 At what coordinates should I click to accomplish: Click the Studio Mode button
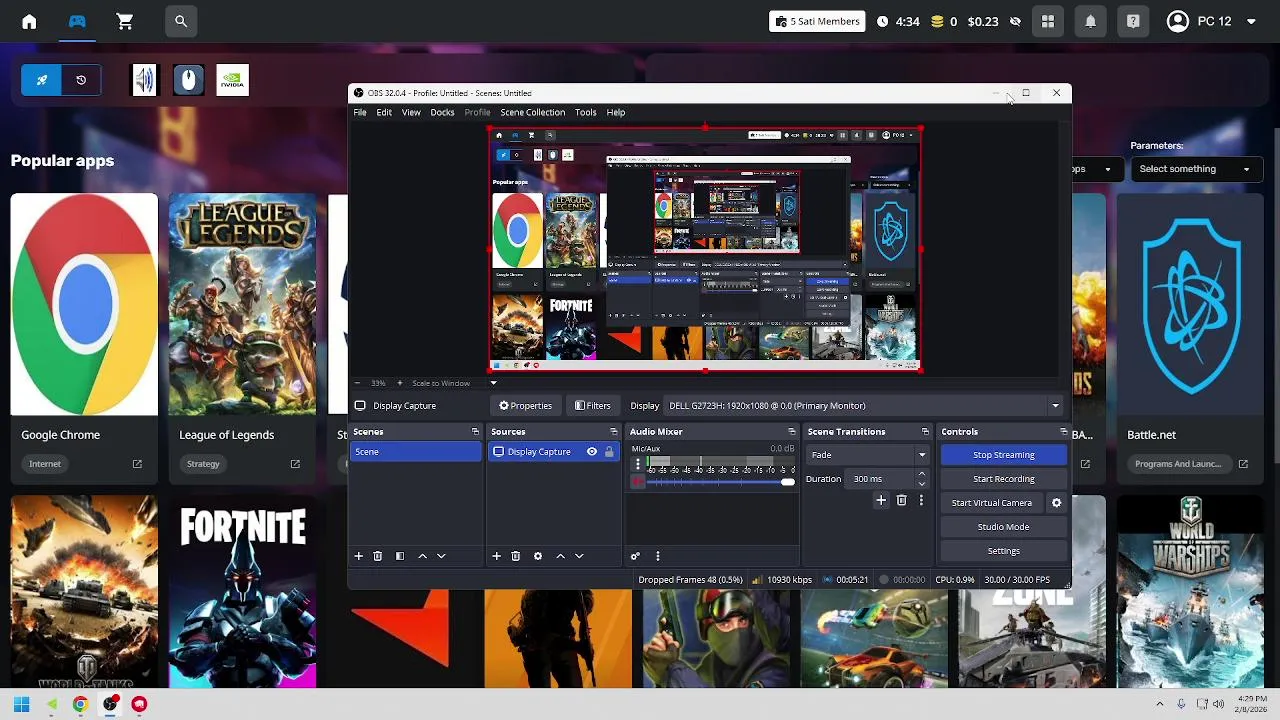click(1003, 527)
